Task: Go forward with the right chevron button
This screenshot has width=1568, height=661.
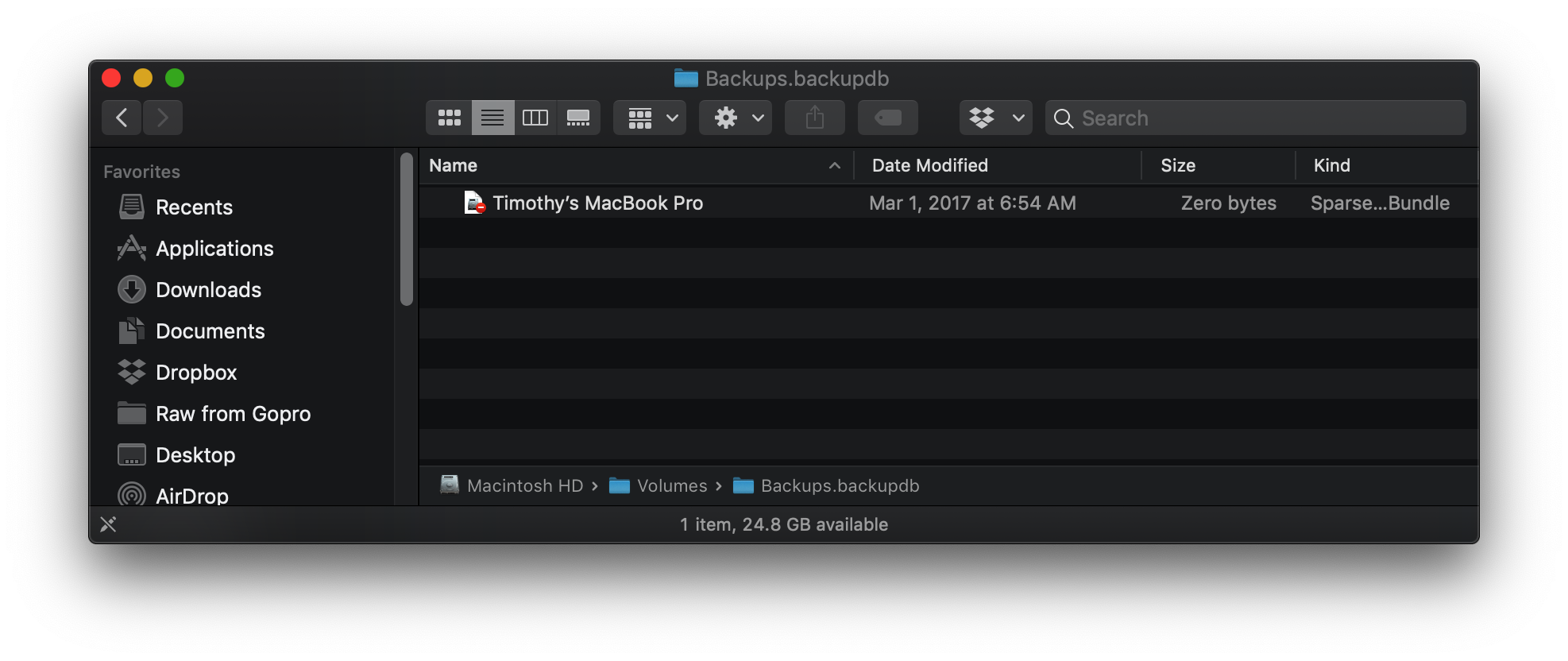Action: pos(163,118)
